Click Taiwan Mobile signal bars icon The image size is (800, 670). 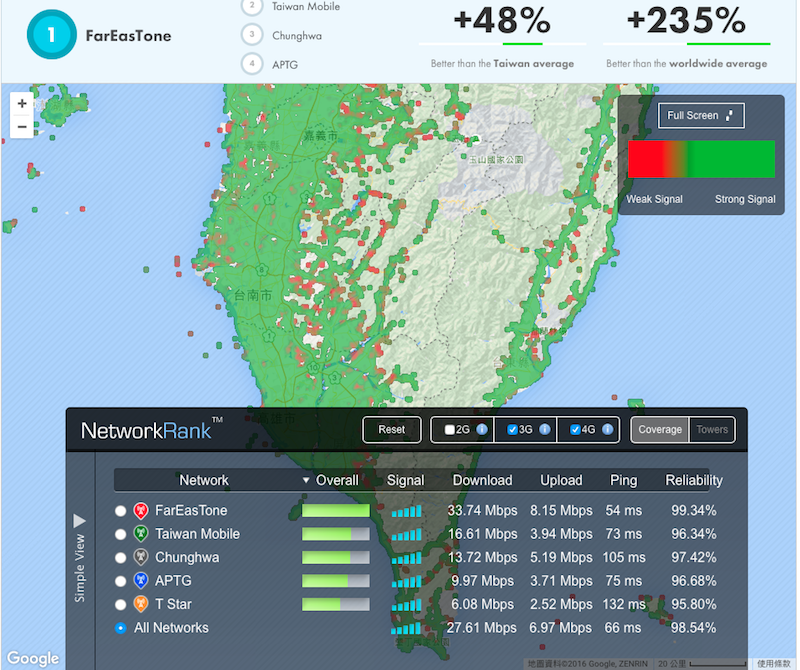point(406,534)
